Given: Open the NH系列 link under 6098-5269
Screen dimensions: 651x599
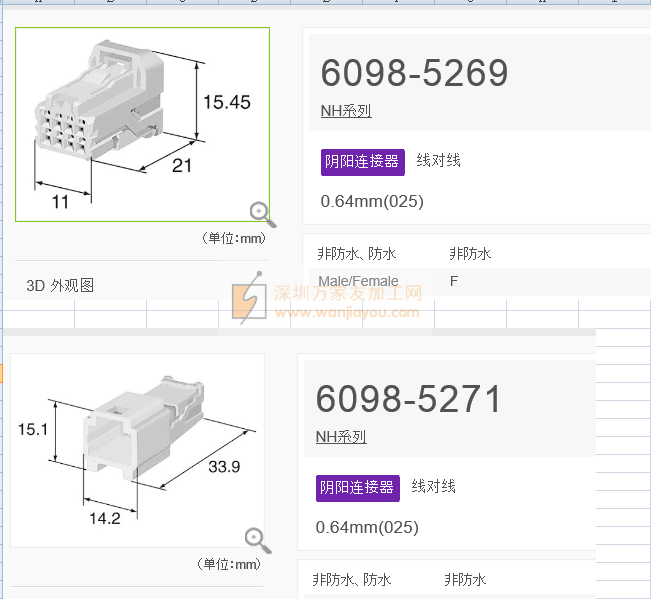Looking at the screenshot, I should click(346, 111).
